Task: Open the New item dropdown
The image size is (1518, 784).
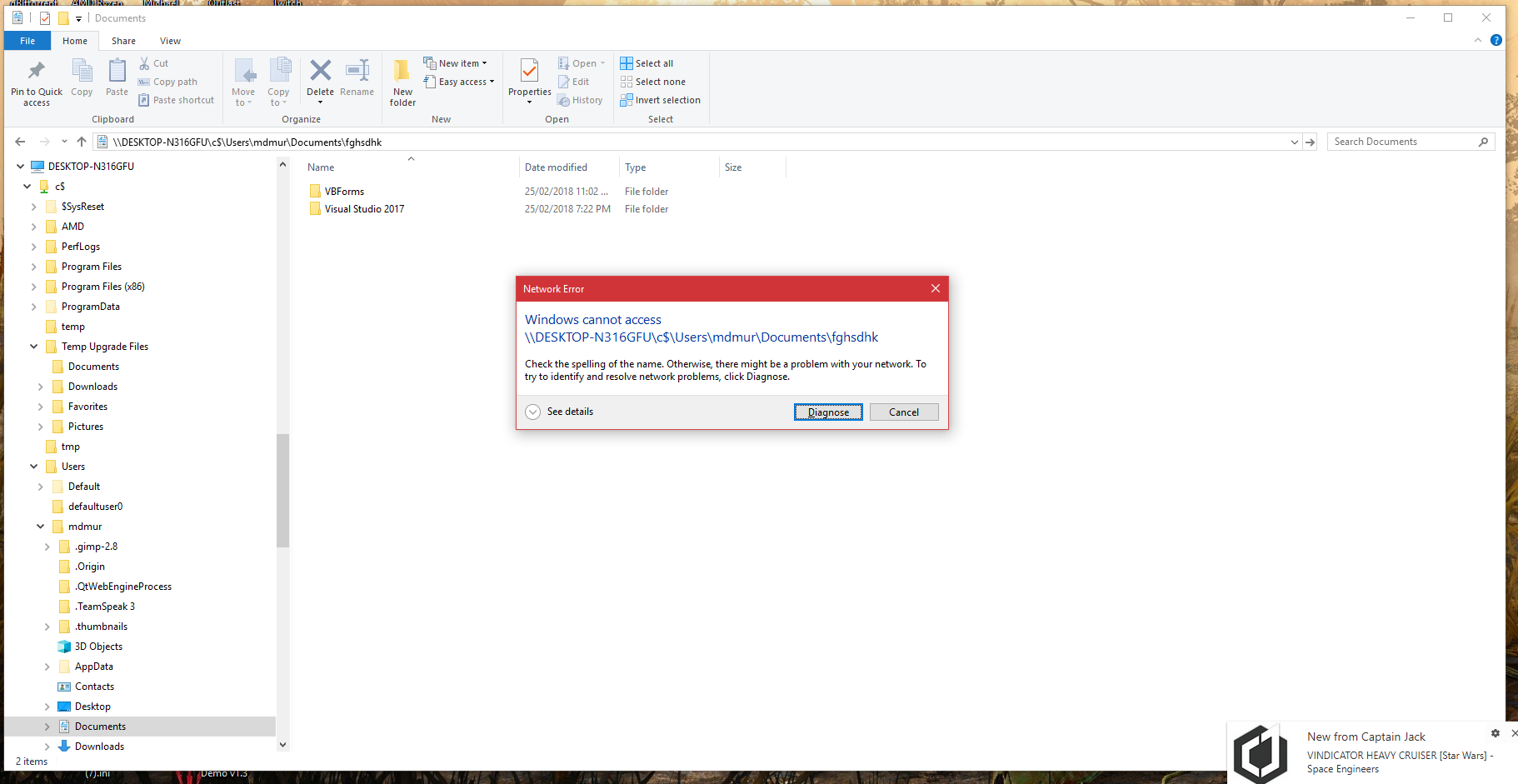Action: [455, 63]
